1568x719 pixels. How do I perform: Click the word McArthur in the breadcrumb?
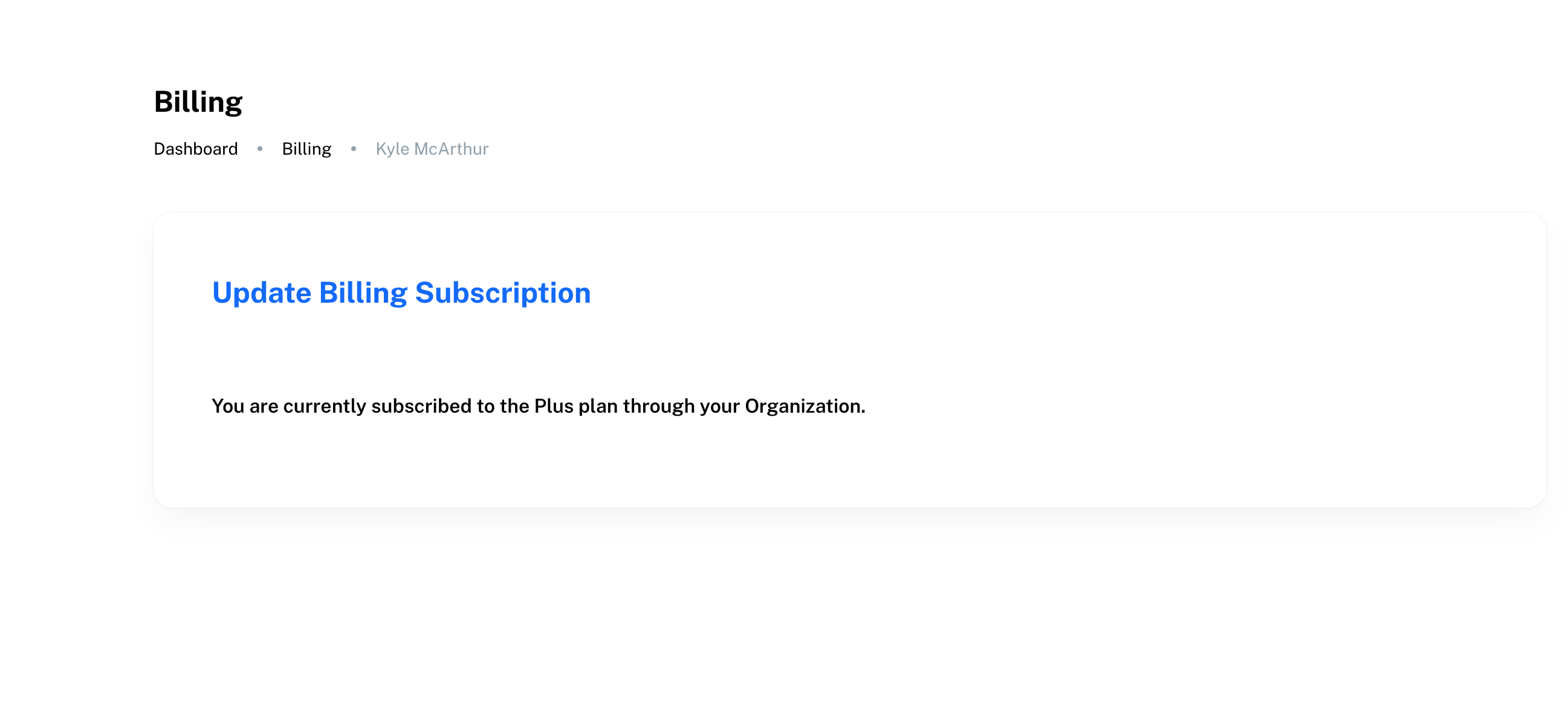pyautogui.click(x=451, y=149)
